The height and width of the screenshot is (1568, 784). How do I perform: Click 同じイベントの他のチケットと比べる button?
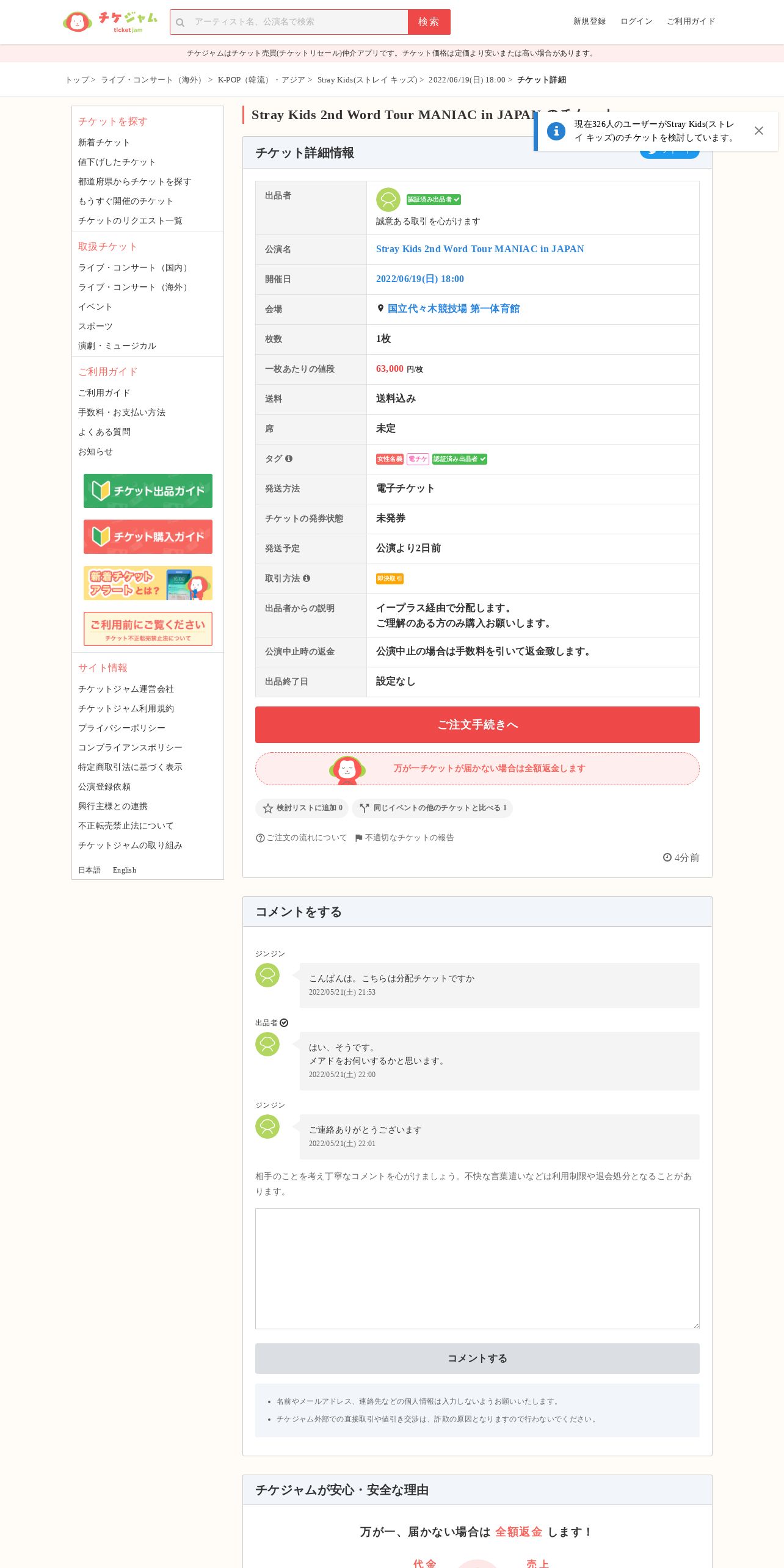432,808
